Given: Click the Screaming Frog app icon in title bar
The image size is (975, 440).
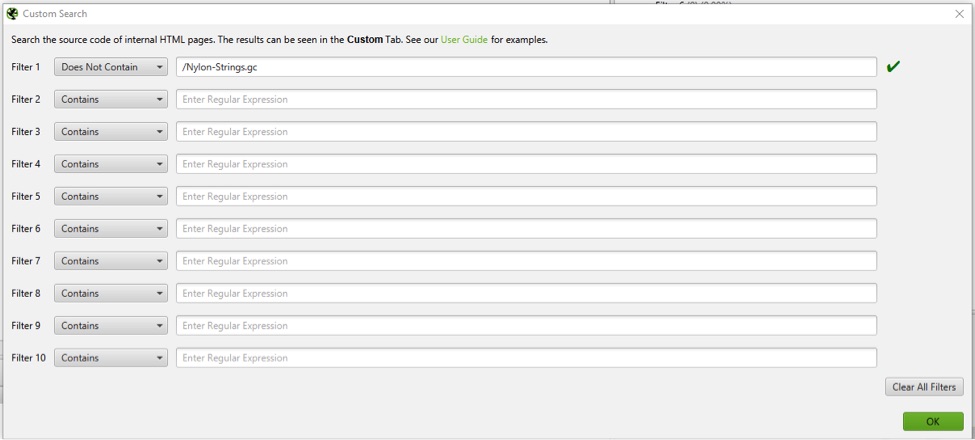Looking at the screenshot, I should point(12,14).
